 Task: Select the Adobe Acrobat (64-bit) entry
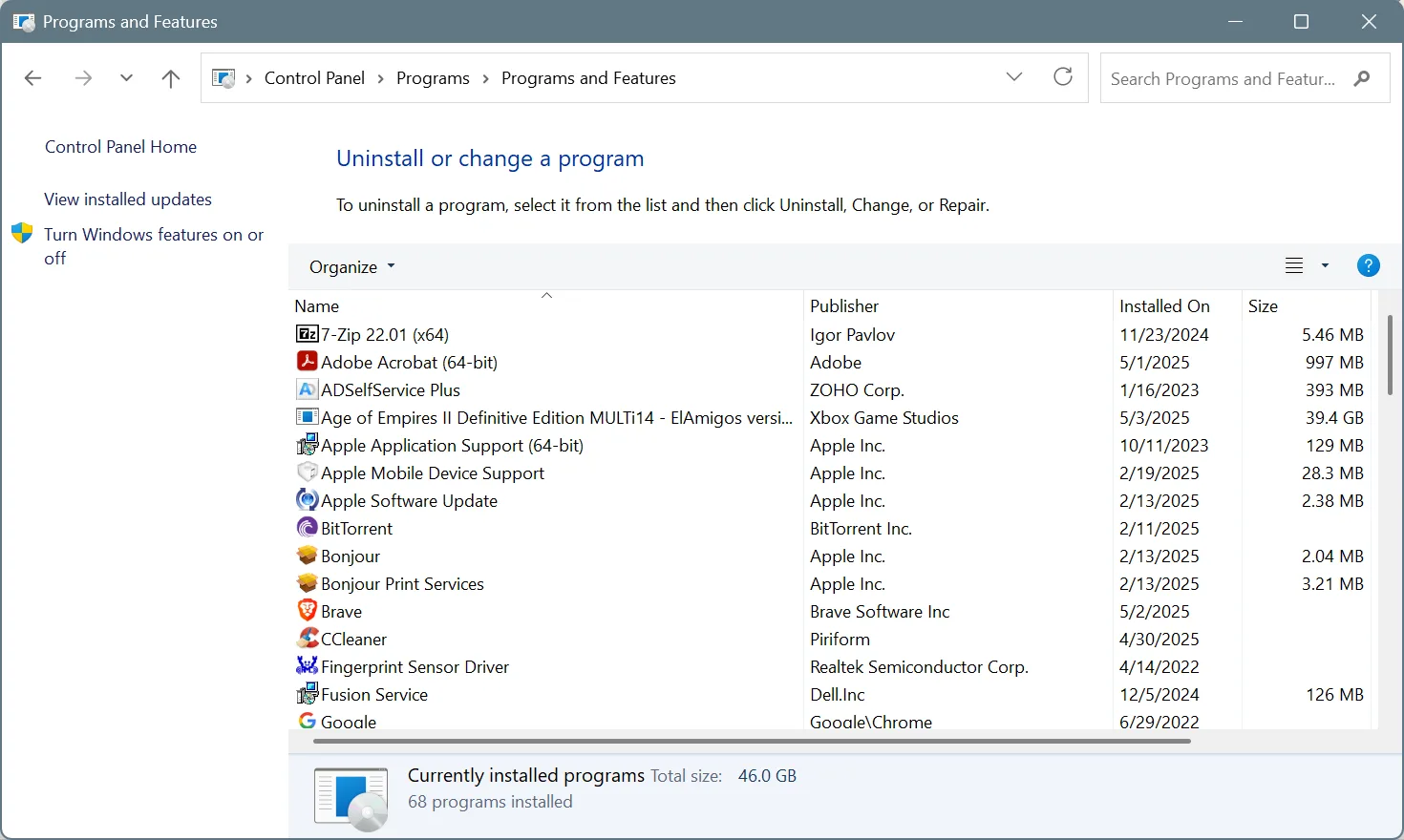coord(409,362)
